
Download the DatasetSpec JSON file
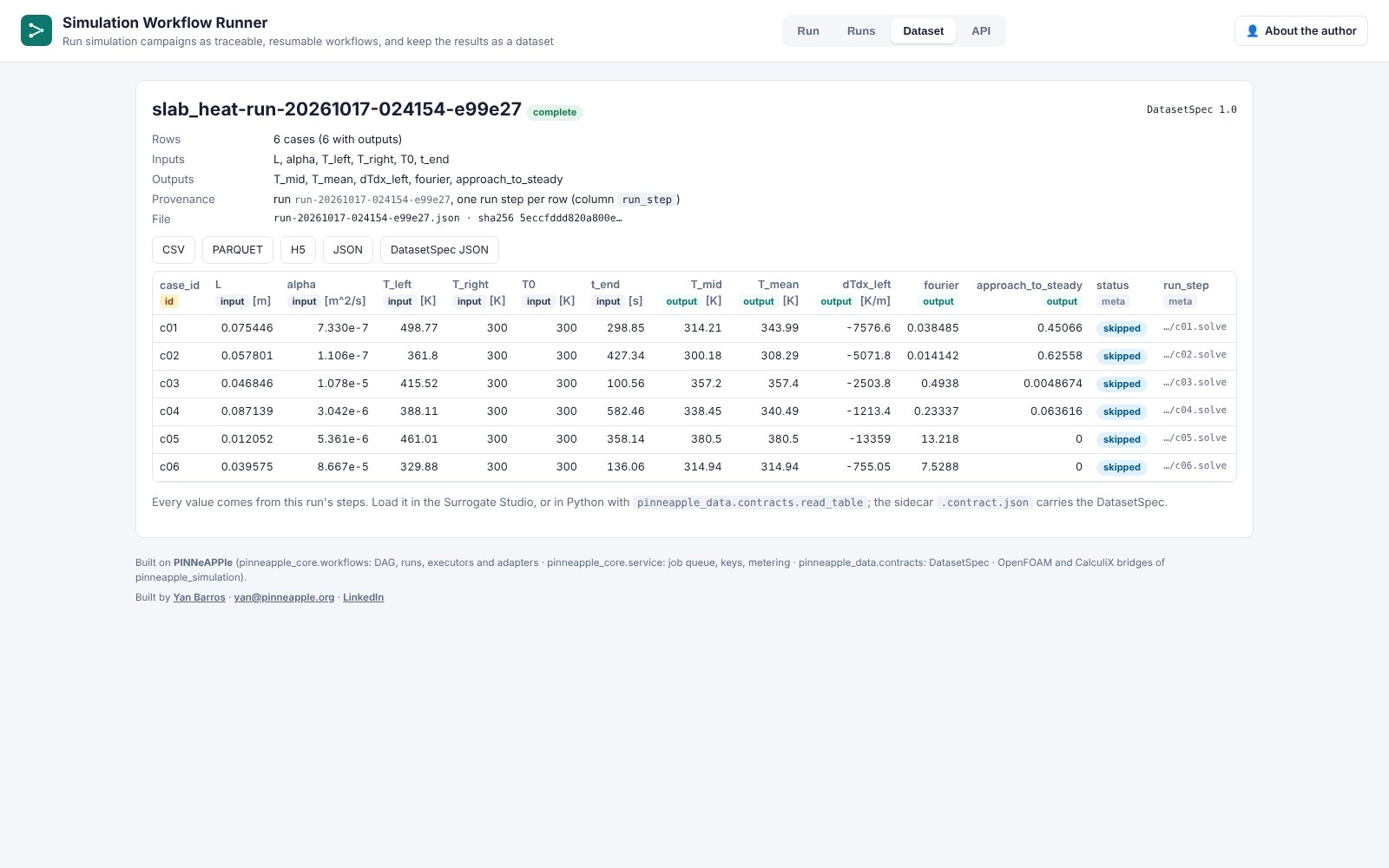point(439,250)
